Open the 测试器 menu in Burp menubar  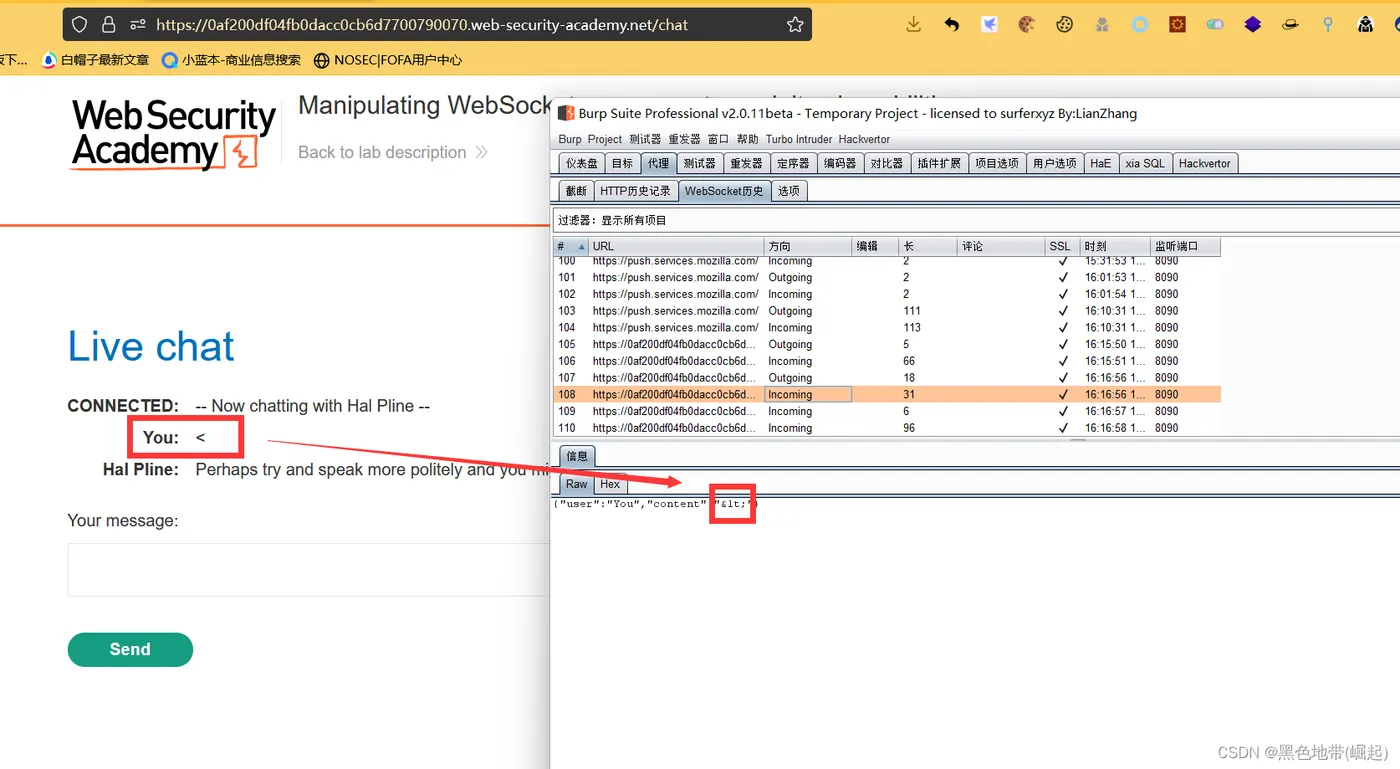coord(645,139)
